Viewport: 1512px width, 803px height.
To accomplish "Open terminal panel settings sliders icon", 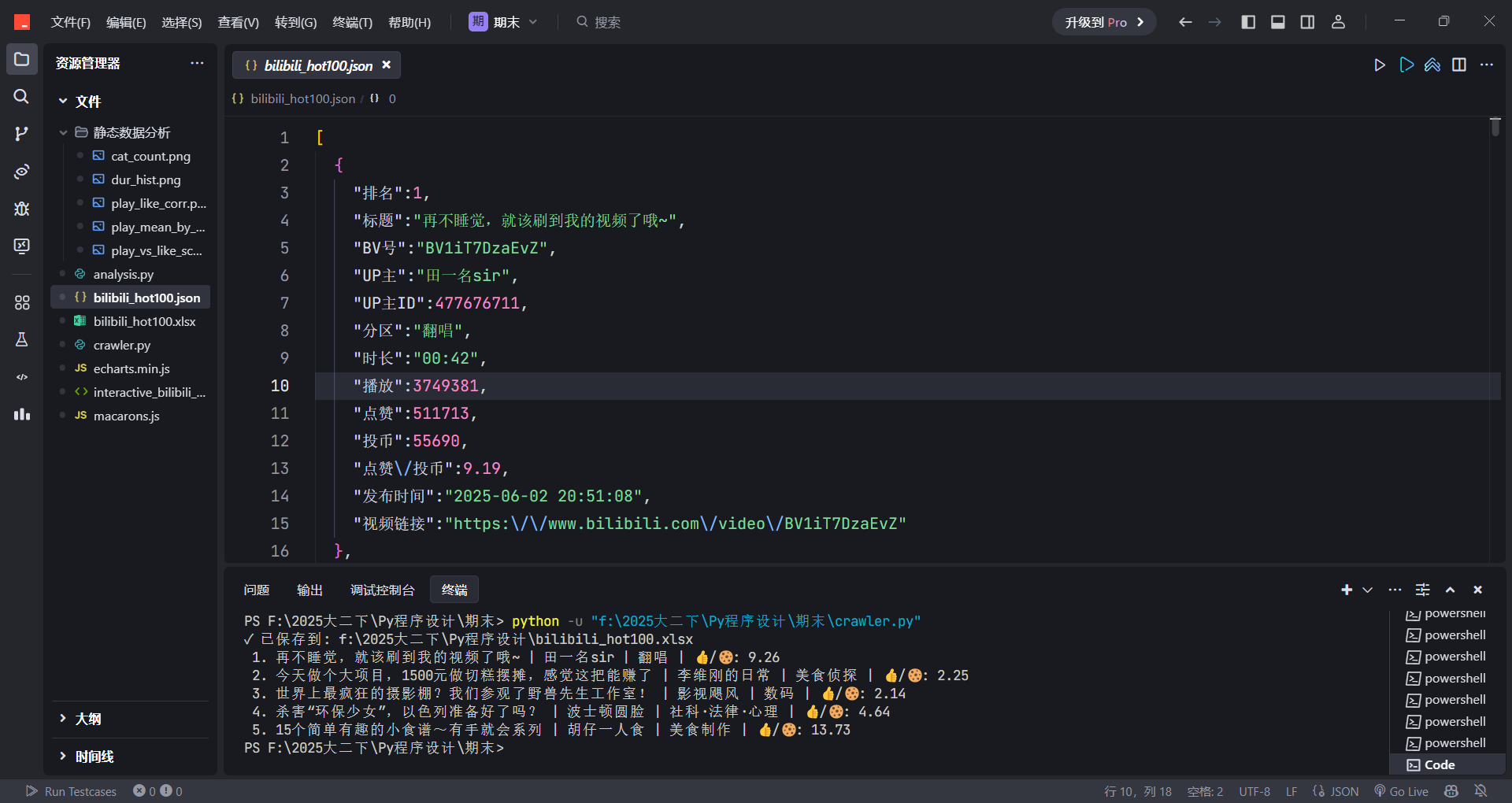I will coord(1422,590).
